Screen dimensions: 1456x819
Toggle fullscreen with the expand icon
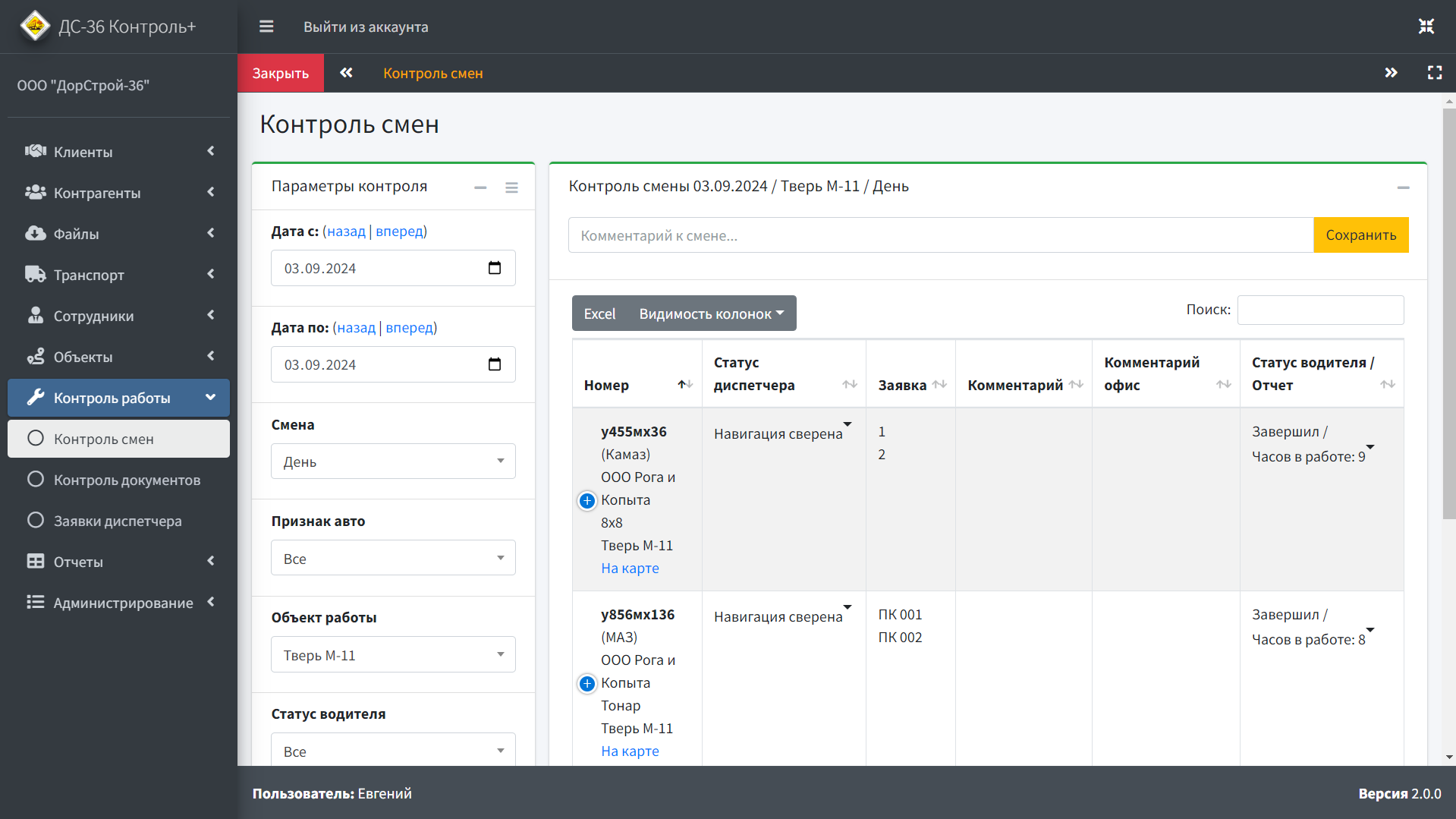(x=1435, y=73)
